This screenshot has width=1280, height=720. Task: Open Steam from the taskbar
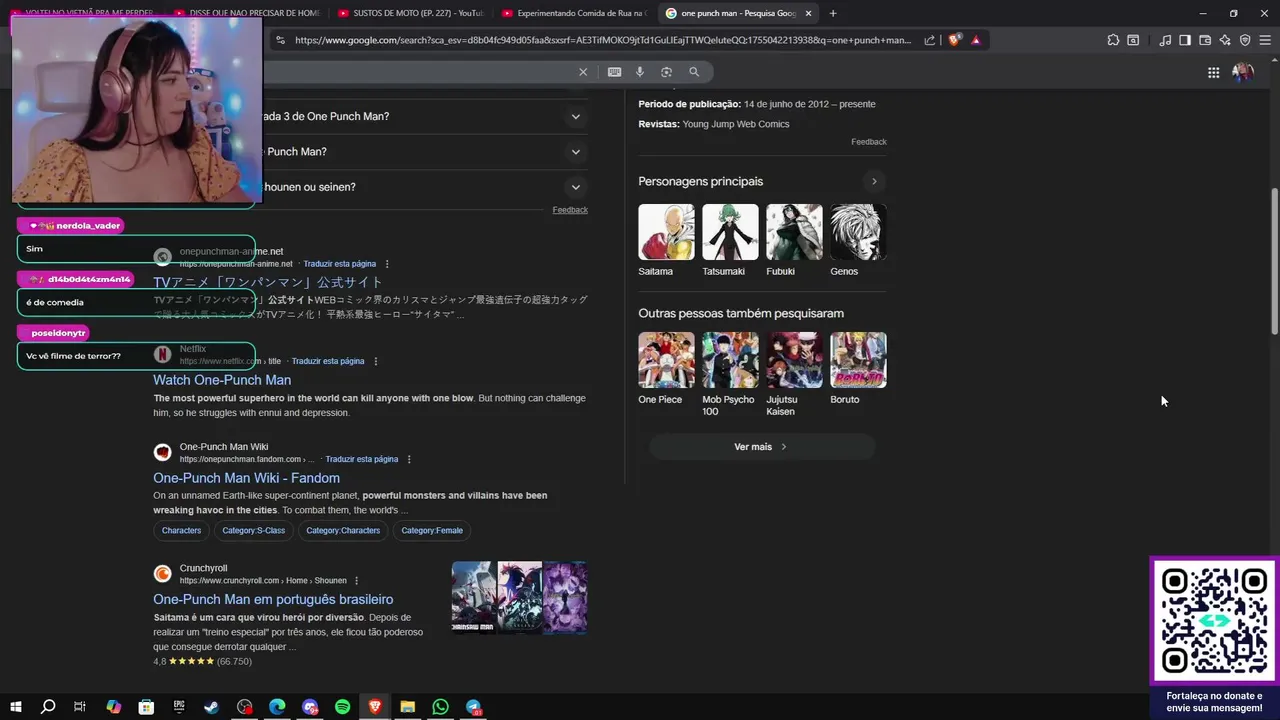(211, 707)
